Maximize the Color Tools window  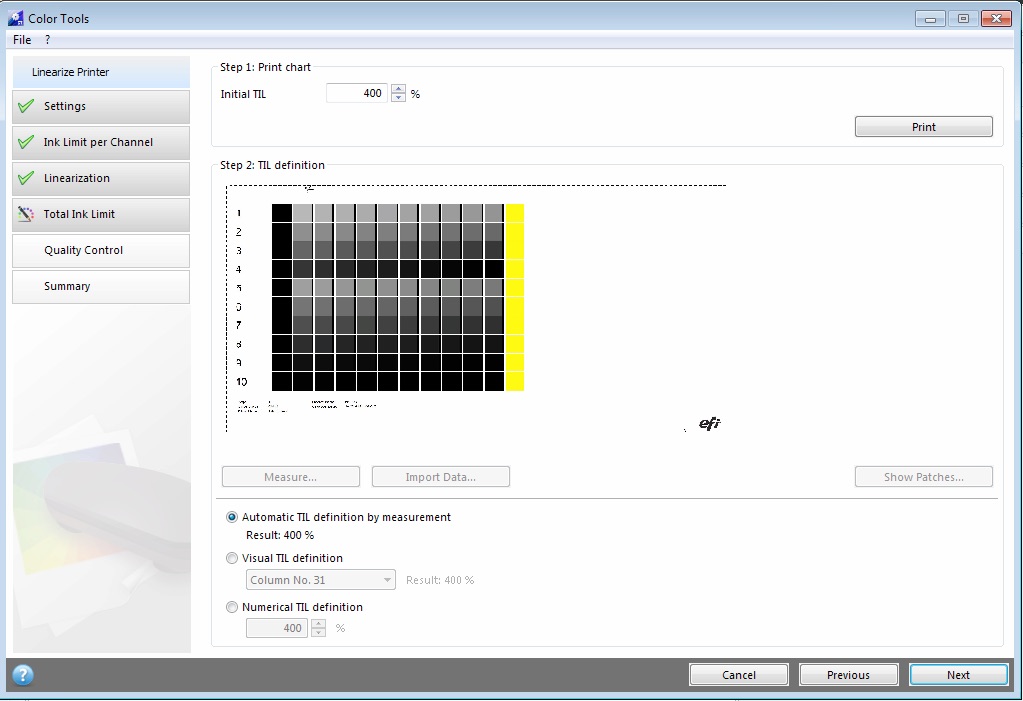coord(963,18)
